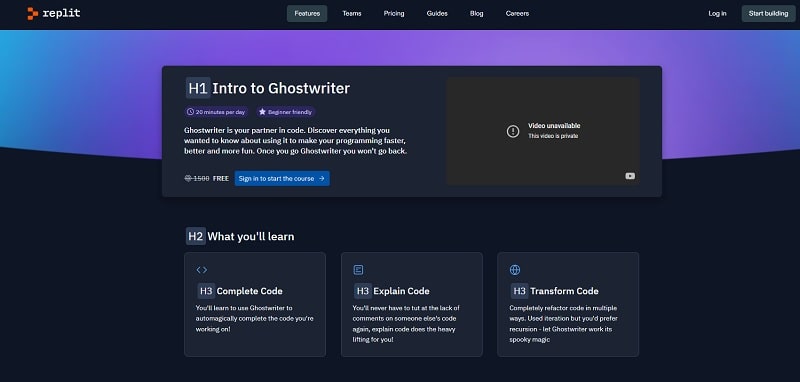Click the video unavailable warning icon
The width and height of the screenshot is (800, 382).
click(x=513, y=131)
